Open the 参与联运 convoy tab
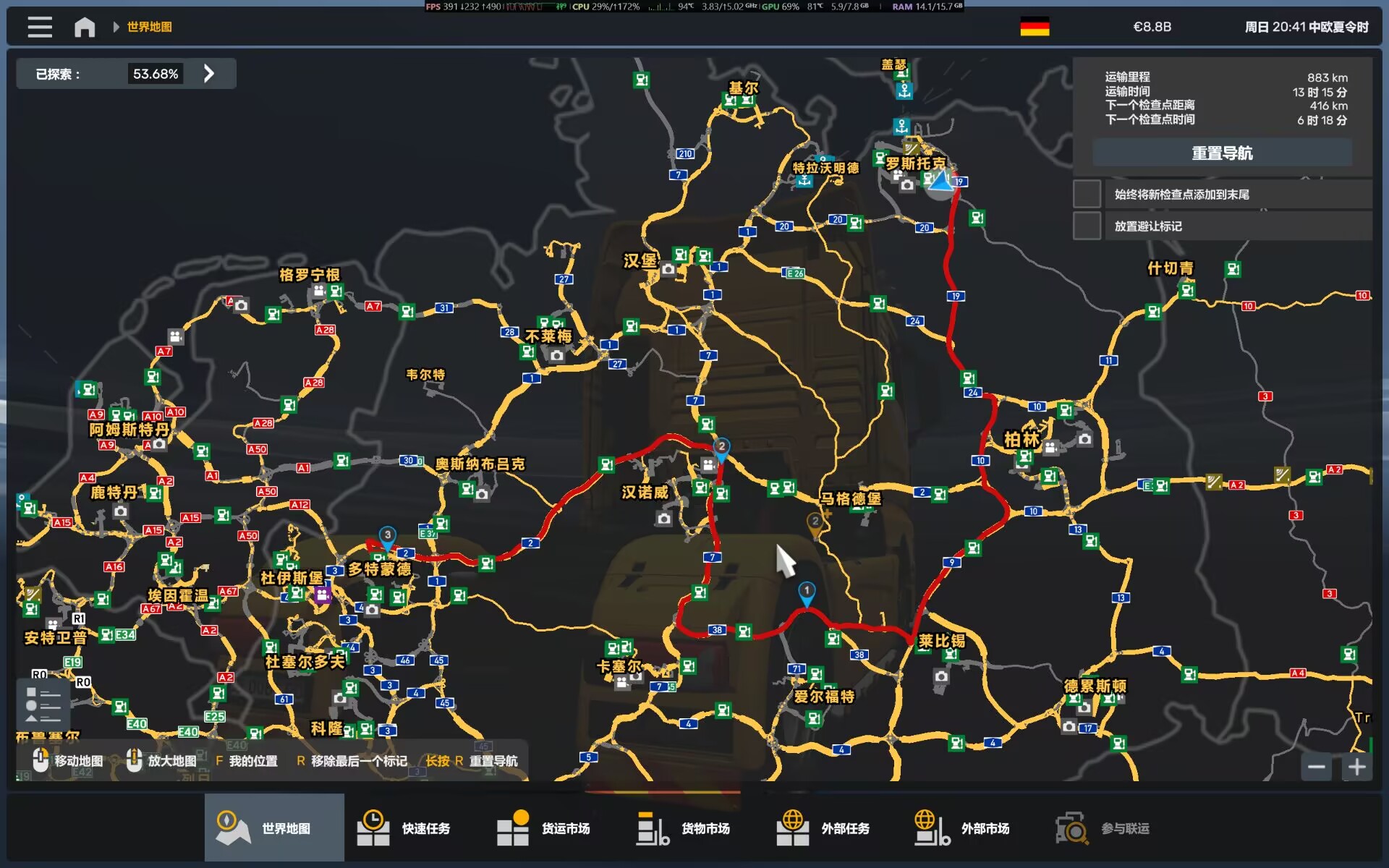Screen dimensions: 1389x868 (1113, 828)
